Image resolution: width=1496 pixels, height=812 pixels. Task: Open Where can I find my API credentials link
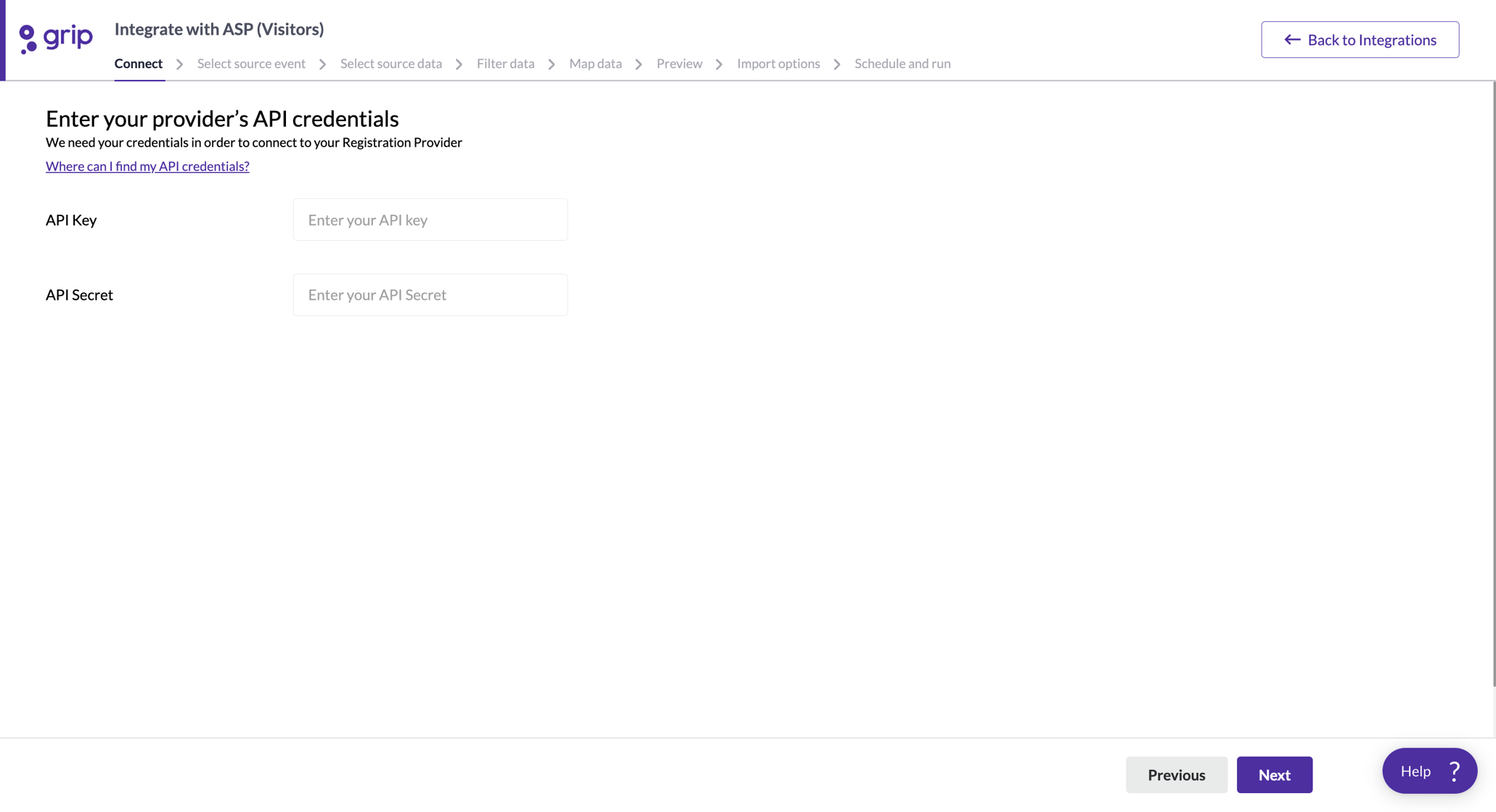147,166
